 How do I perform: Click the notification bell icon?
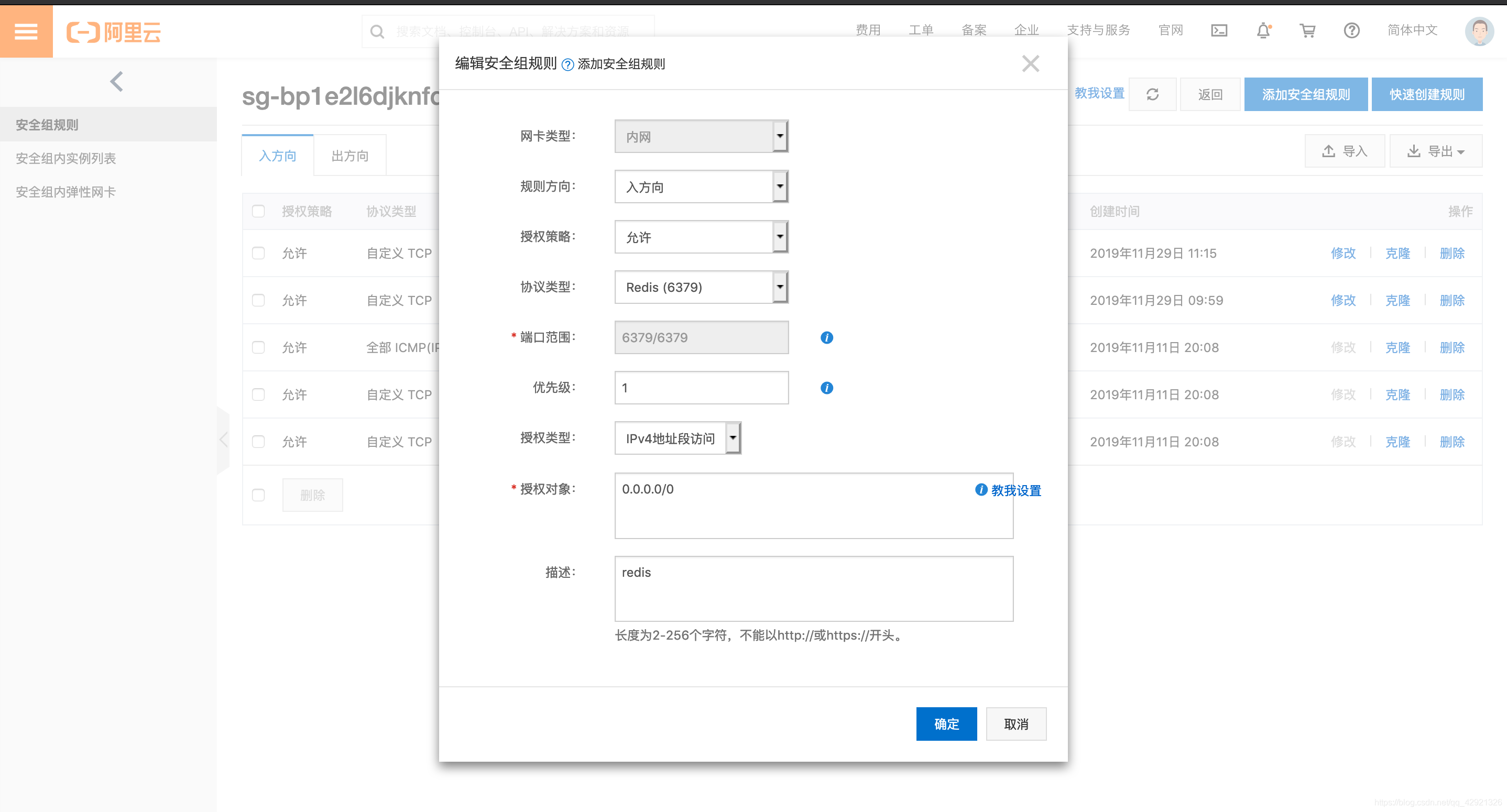1263,30
